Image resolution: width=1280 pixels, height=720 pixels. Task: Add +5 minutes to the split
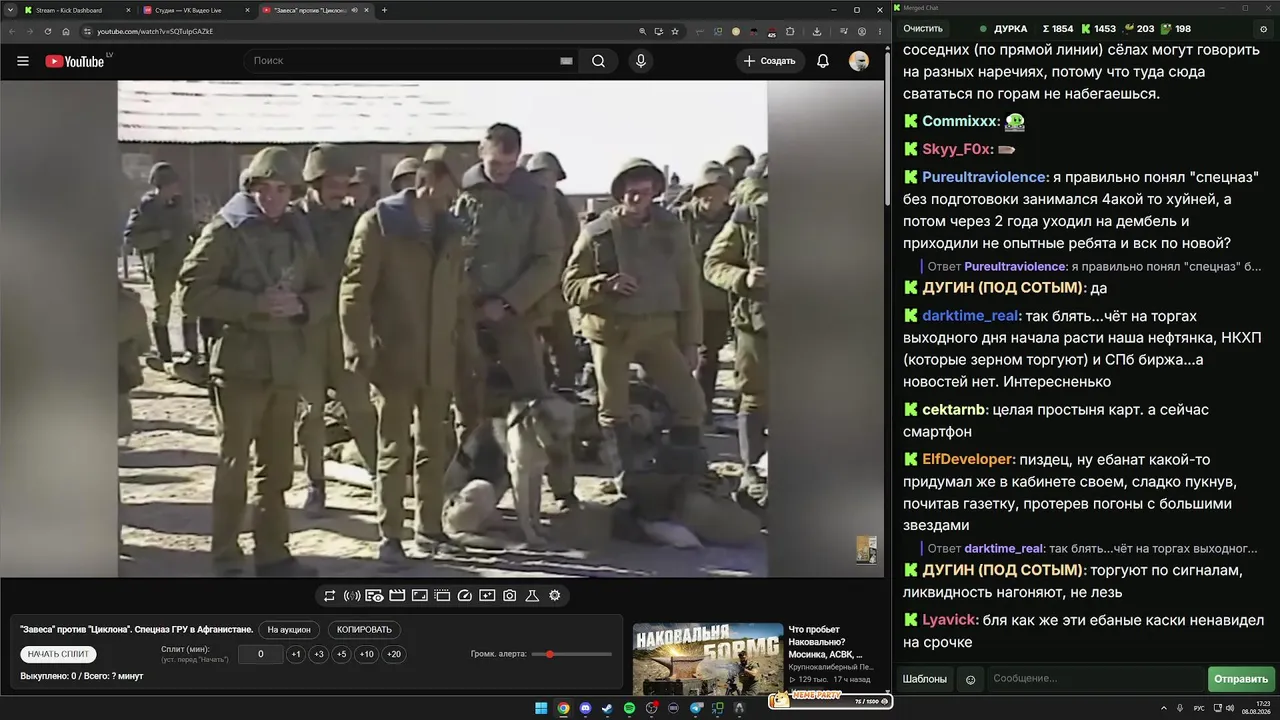point(341,654)
